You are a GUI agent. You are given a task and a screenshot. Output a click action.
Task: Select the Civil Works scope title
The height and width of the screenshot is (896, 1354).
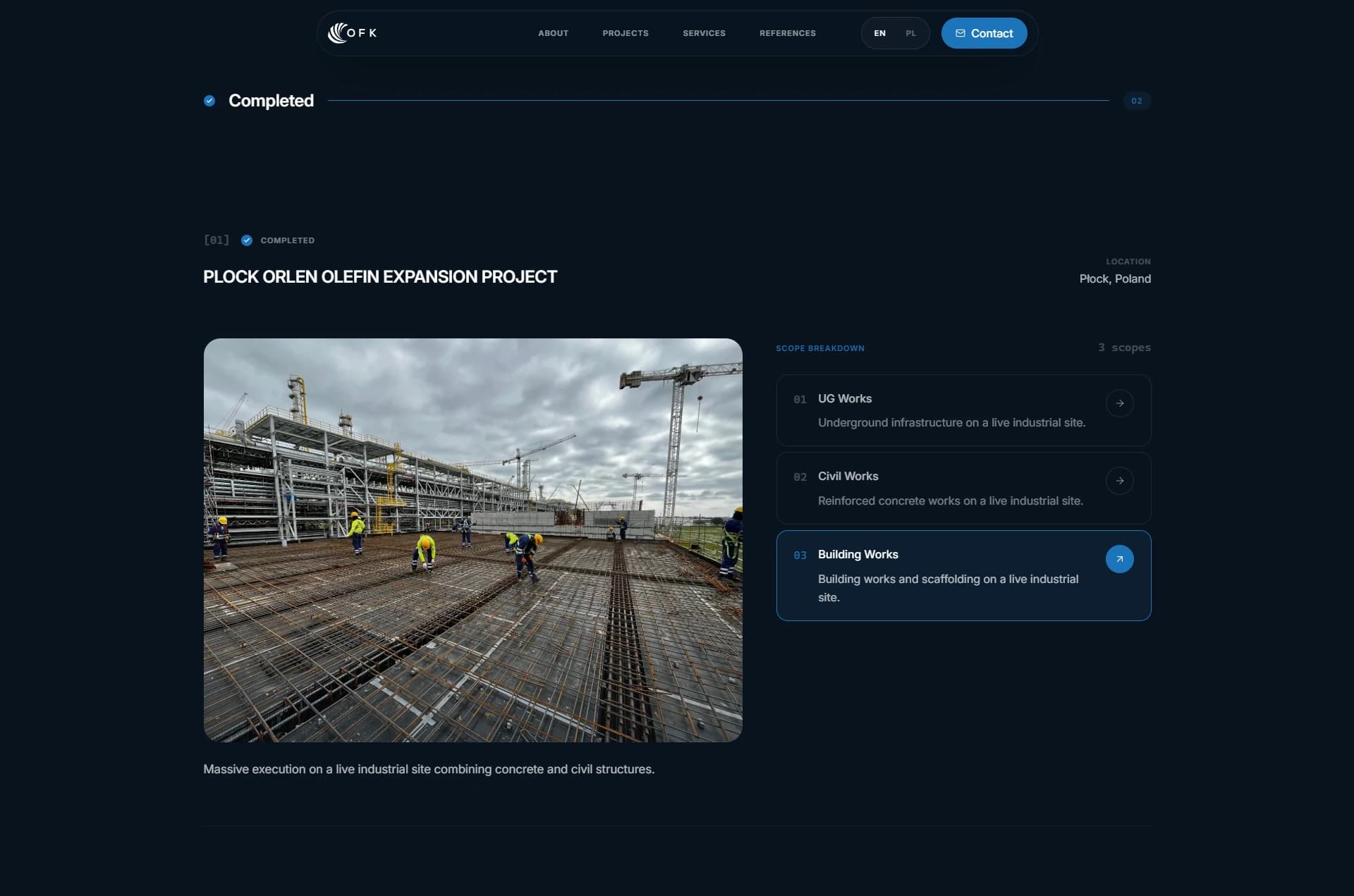(848, 476)
